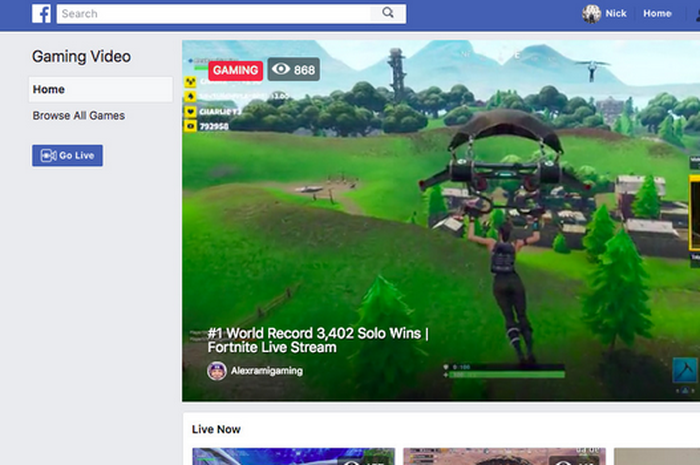Focus the Search input field
This screenshot has height=465, width=700.
(x=213, y=14)
